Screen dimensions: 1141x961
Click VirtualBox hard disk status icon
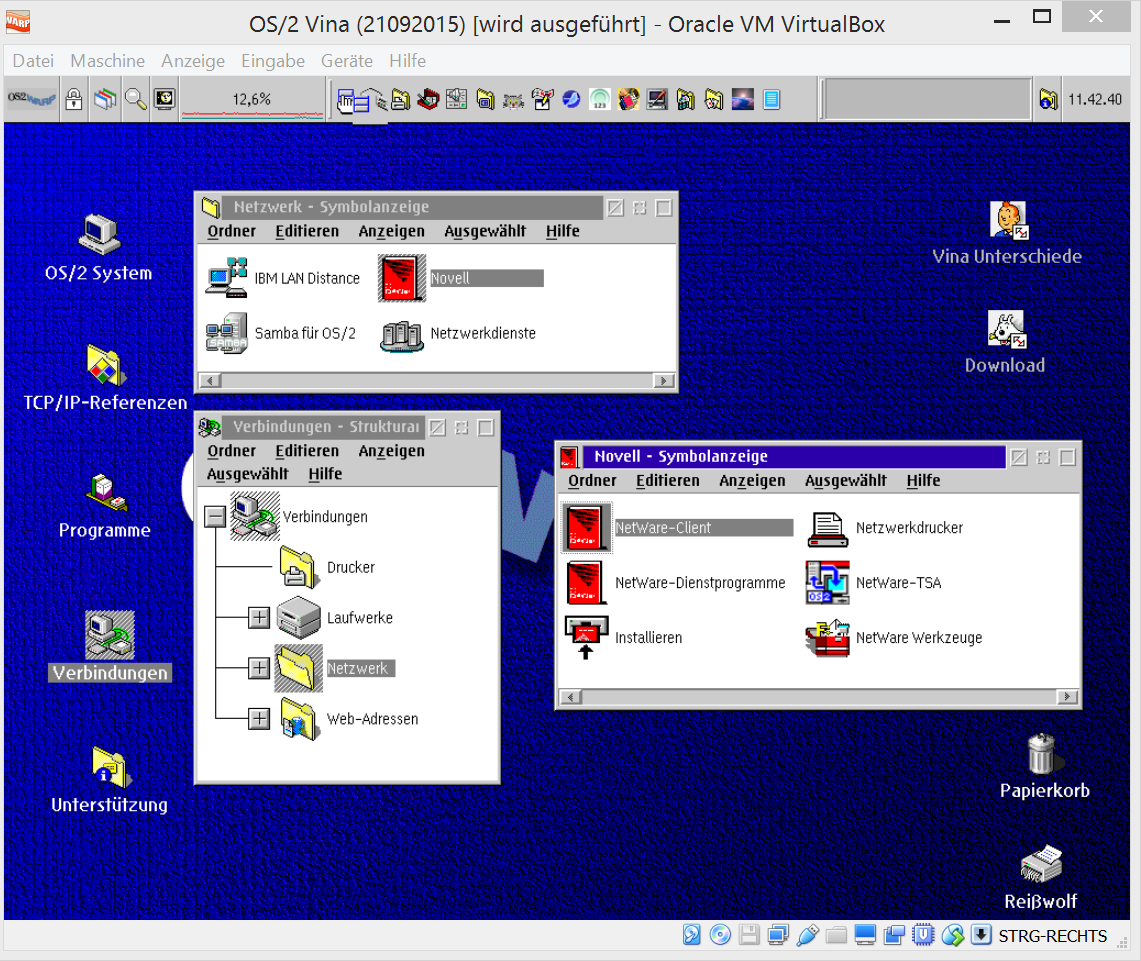point(691,935)
